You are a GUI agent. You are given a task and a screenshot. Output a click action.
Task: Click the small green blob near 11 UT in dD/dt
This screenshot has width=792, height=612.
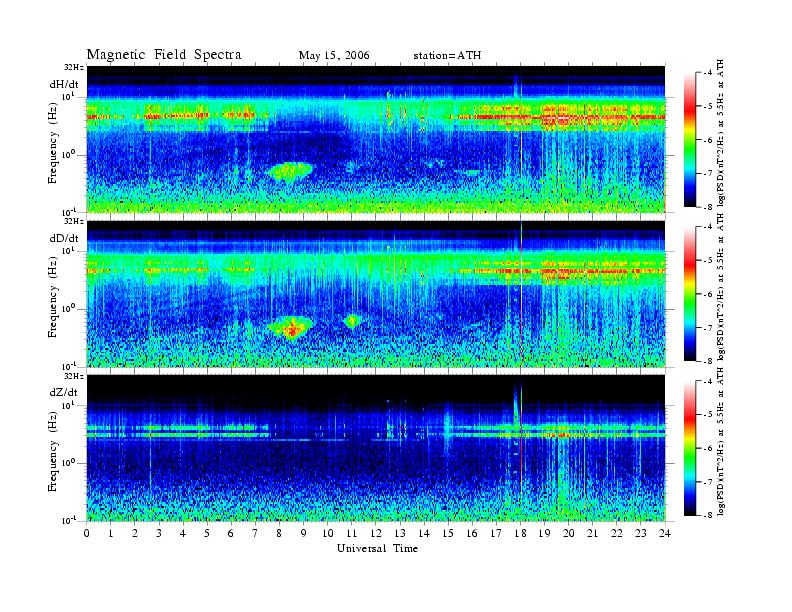(352, 321)
